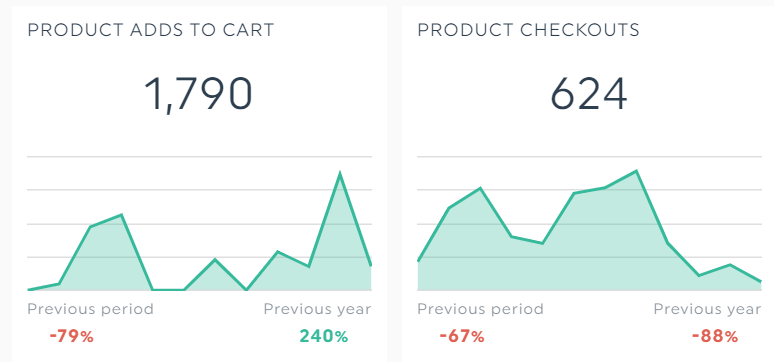Click the 240% previous year change
This screenshot has height=362, width=774.
[324, 337]
